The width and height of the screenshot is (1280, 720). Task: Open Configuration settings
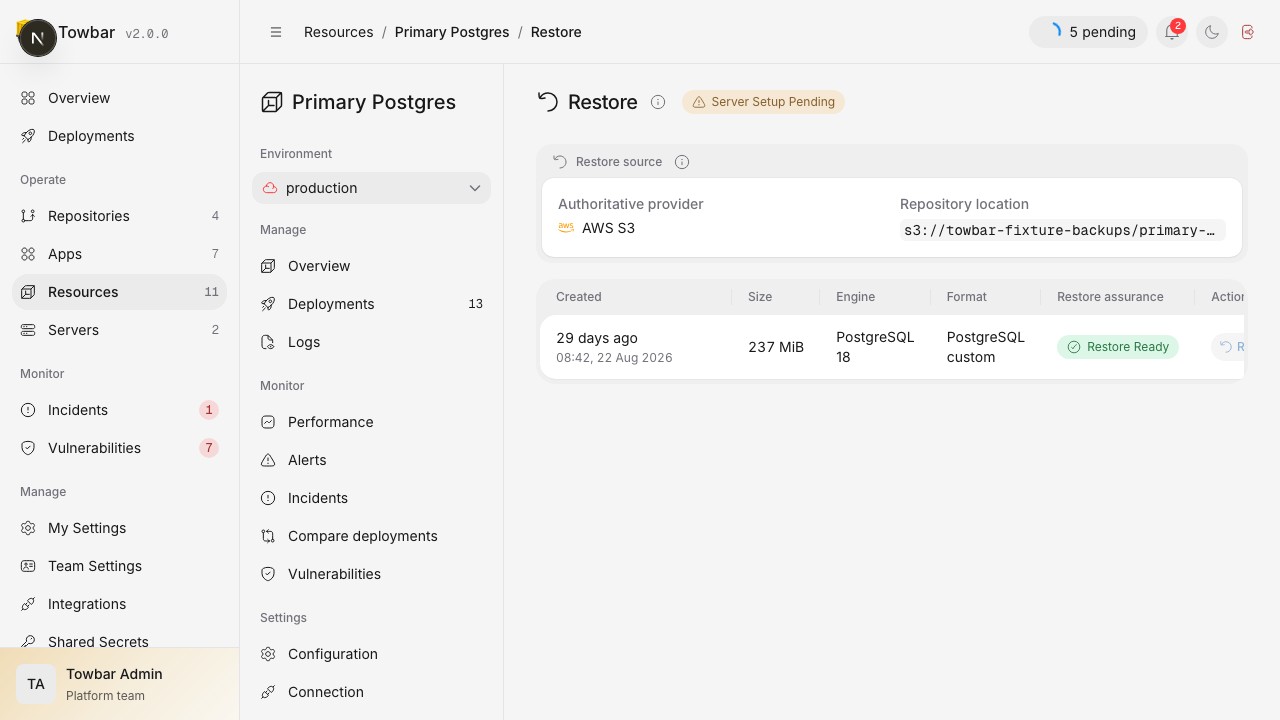tap(371, 654)
